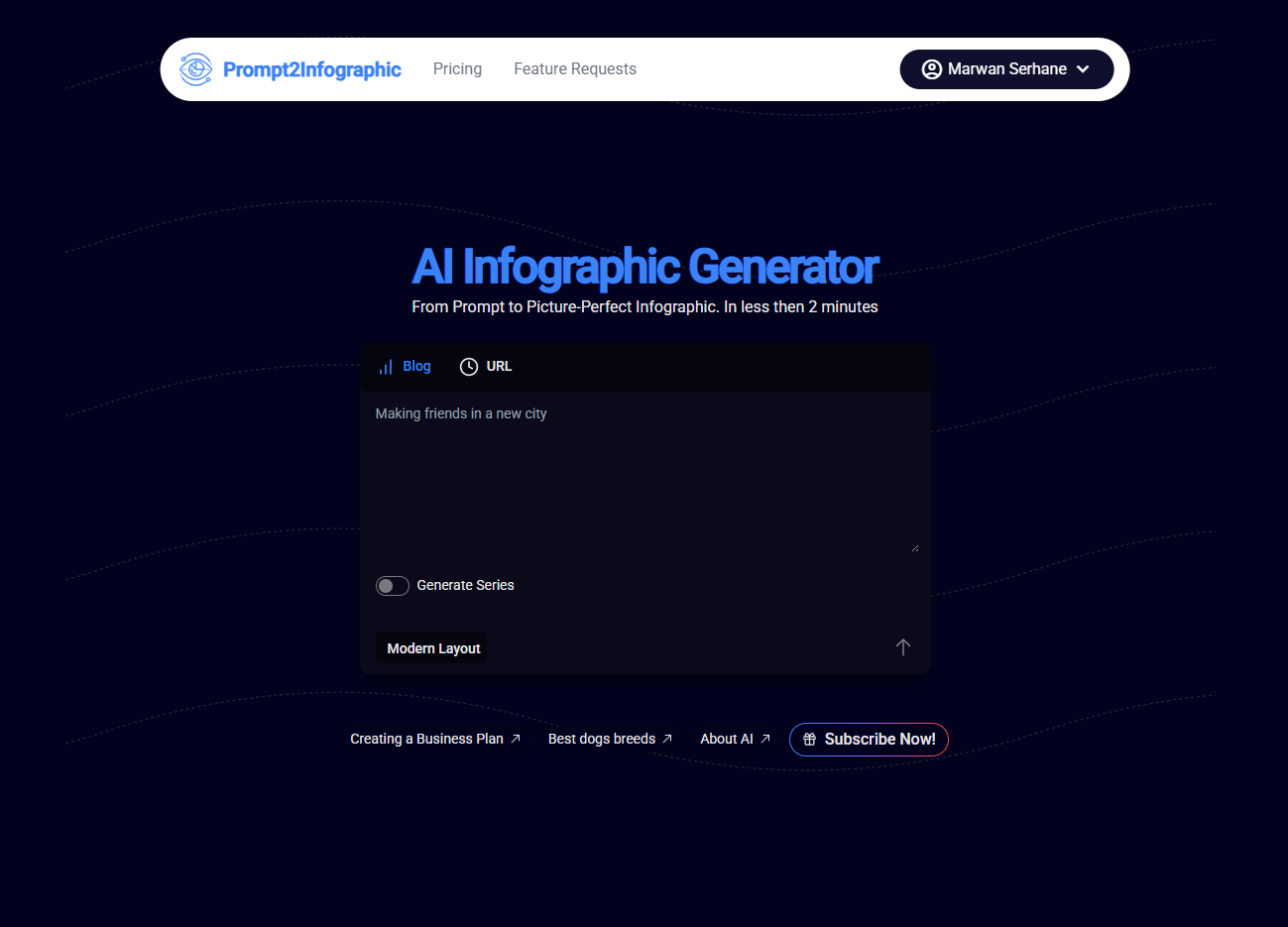Click the arrow icon after Best dogs breeds

pyautogui.click(x=667, y=739)
